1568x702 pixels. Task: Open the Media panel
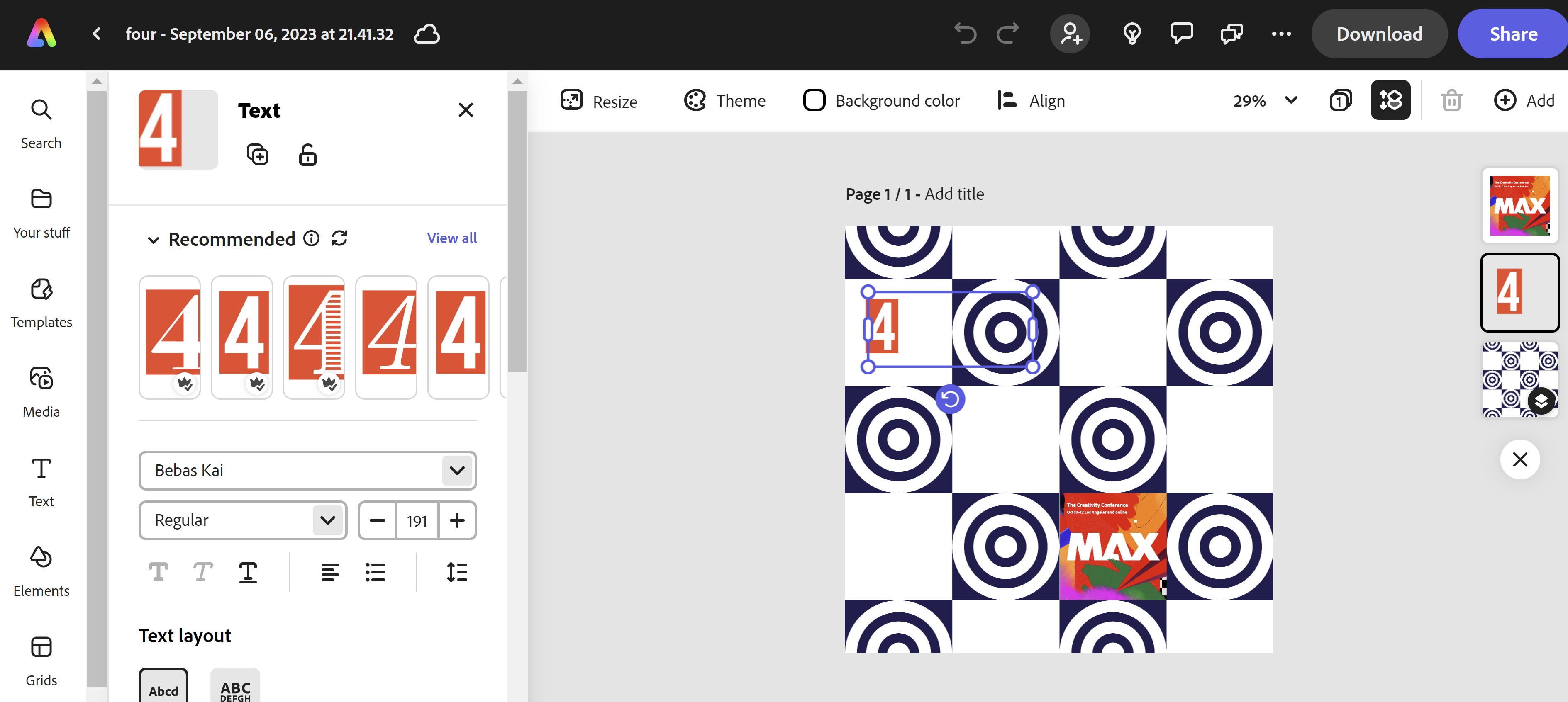tap(41, 392)
